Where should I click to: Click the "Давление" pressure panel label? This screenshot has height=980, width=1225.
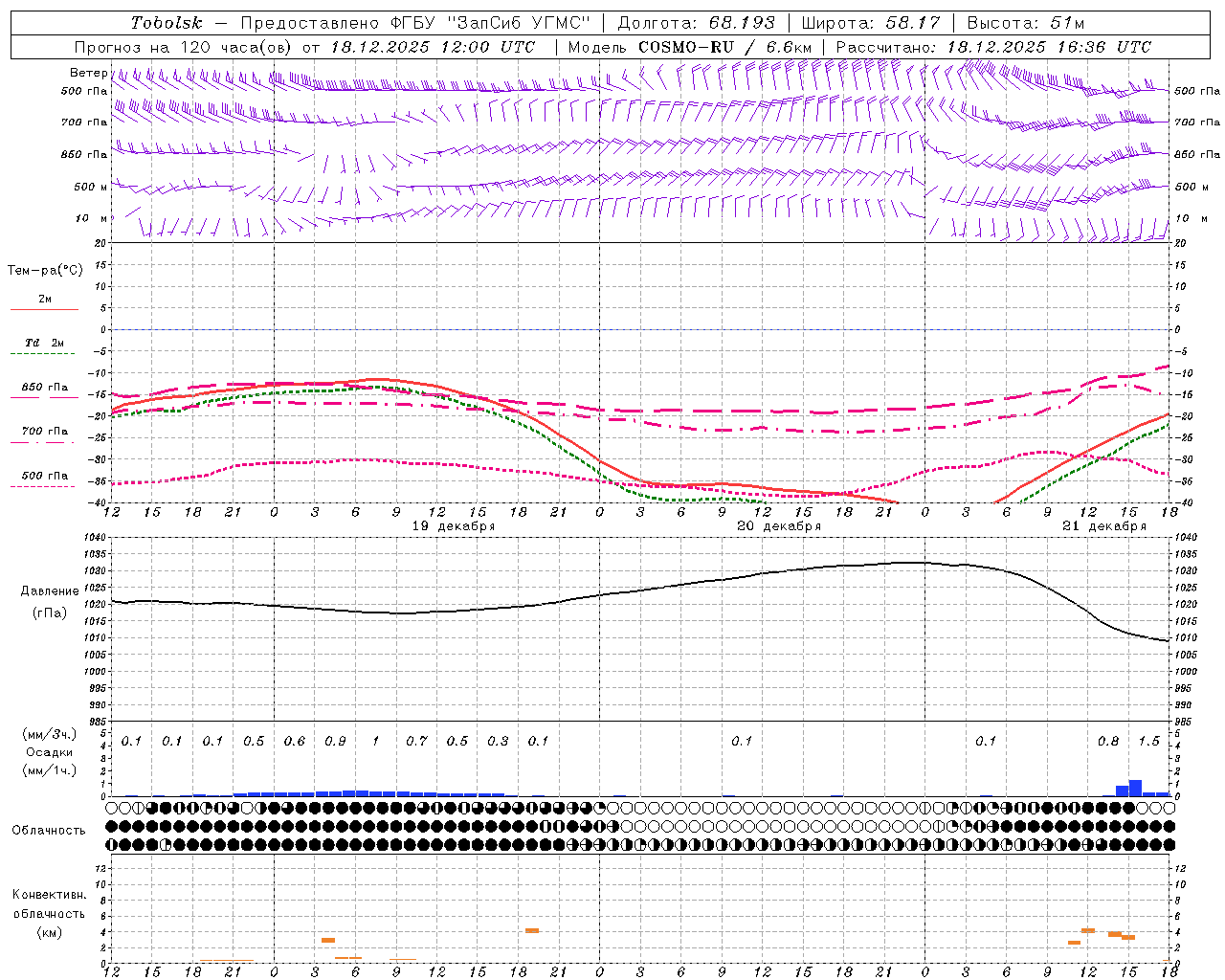point(50,591)
